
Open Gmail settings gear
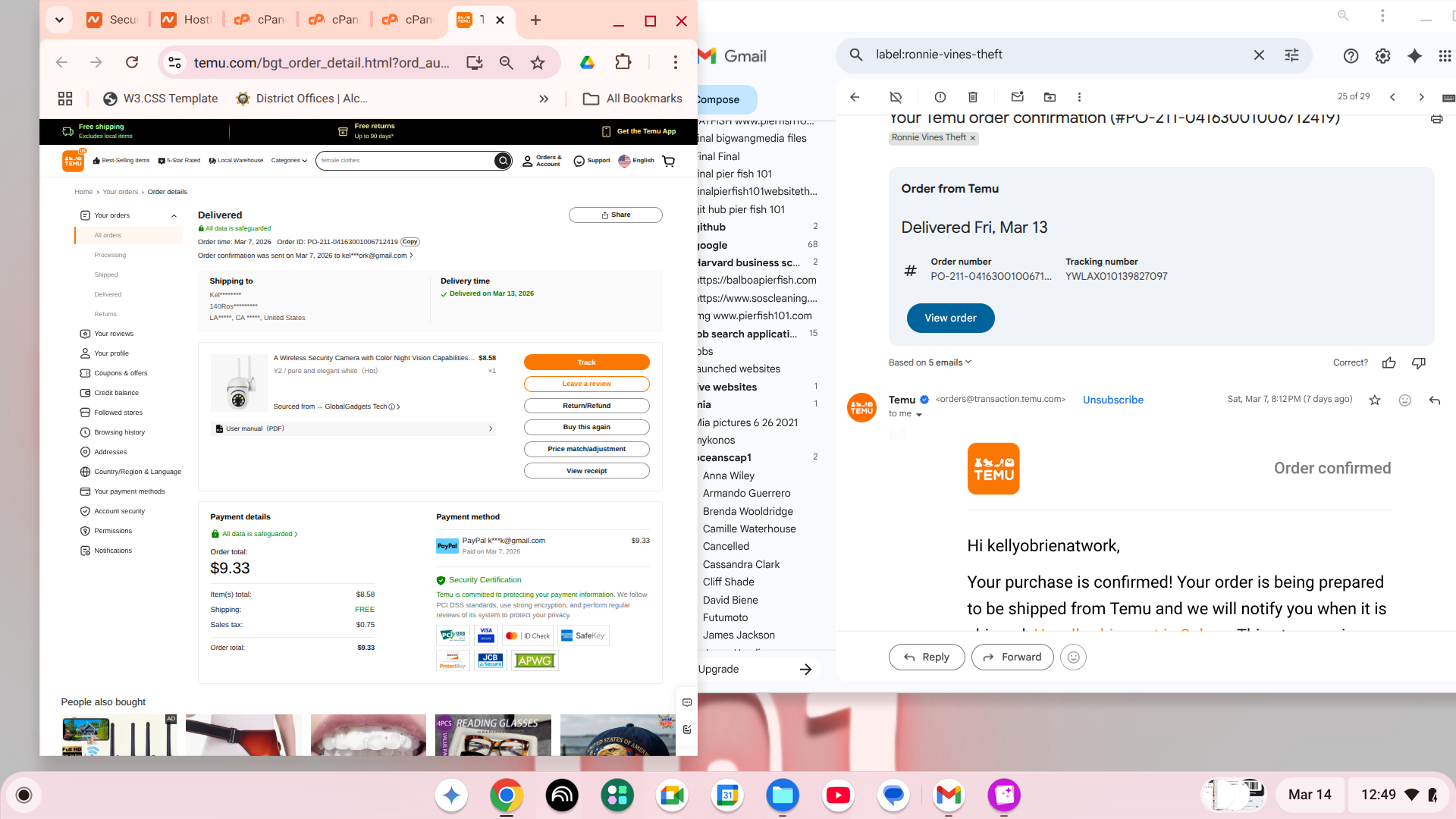pos(1382,55)
